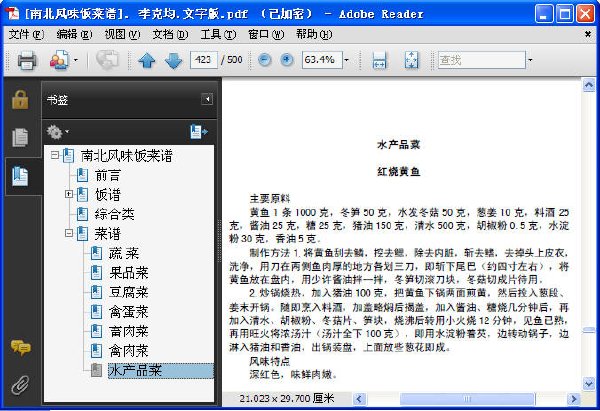Collapse the 南北风味饭菜谱 root bookmark

[x=55, y=155]
